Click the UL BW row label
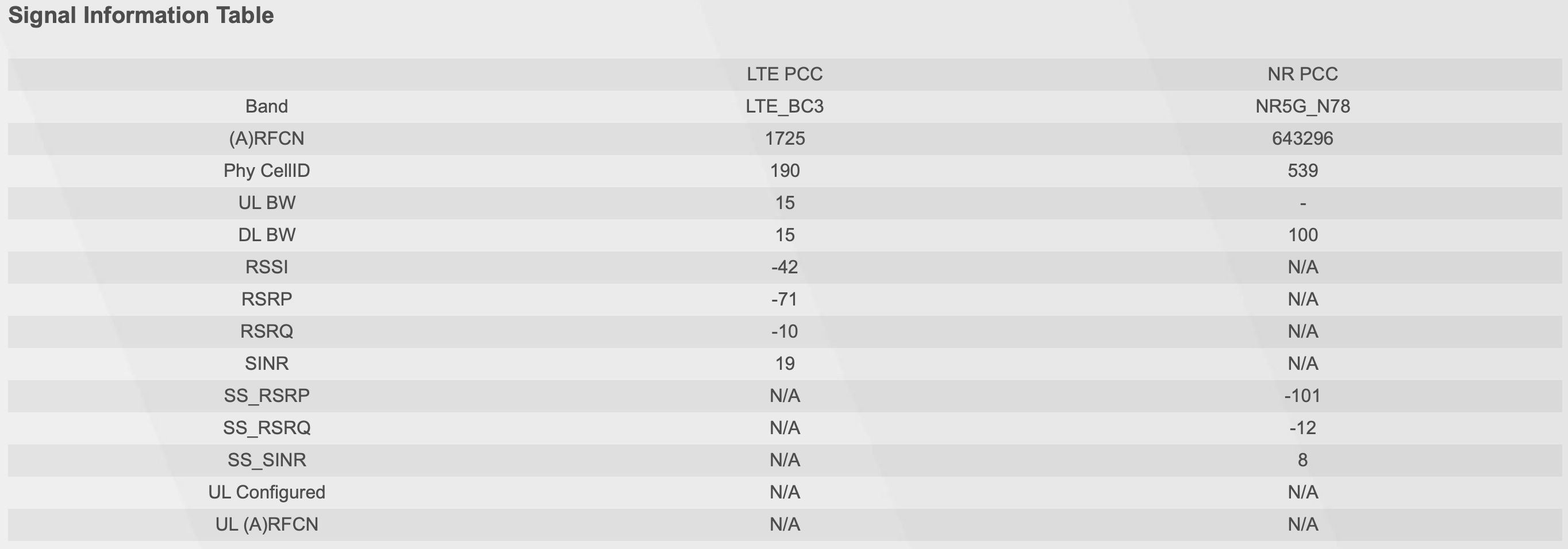The height and width of the screenshot is (549, 1568). (267, 203)
